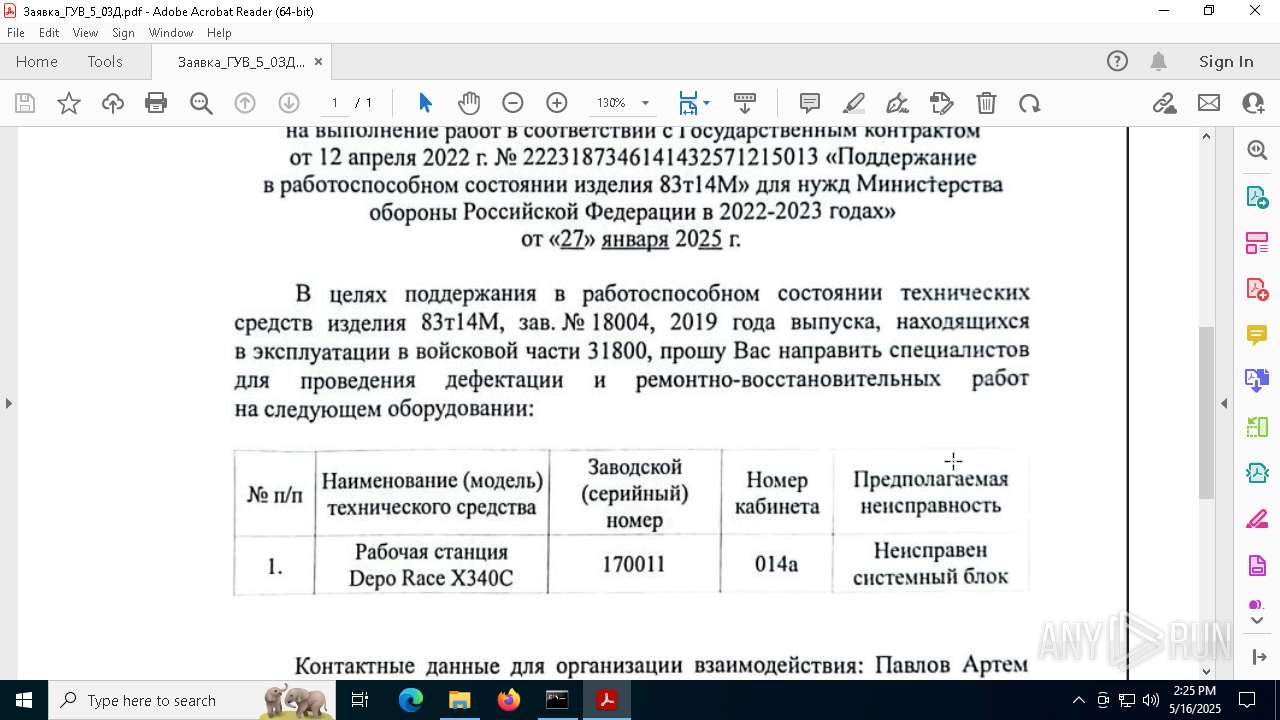This screenshot has width=1280, height=720.
Task: Email the file with the envelope icon
Action: coord(1209,103)
